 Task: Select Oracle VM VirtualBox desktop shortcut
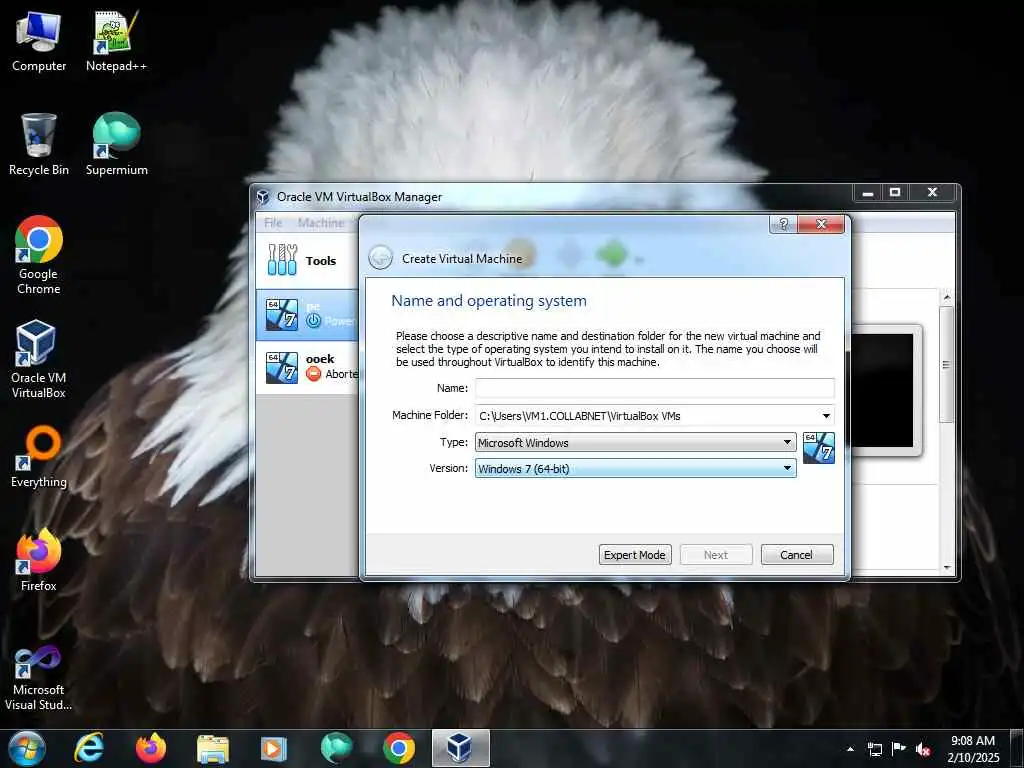39,359
